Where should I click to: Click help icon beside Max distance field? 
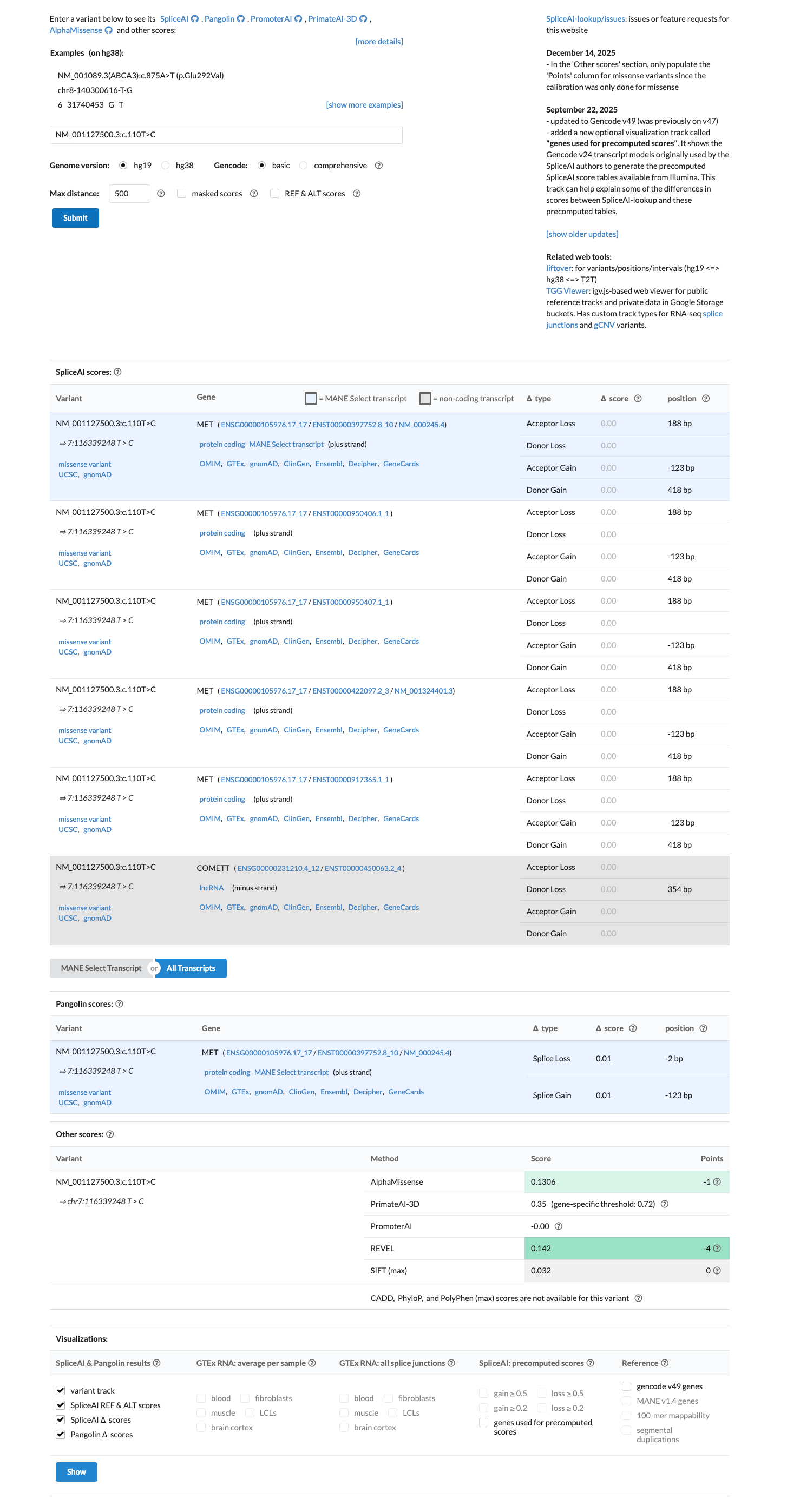coord(161,194)
